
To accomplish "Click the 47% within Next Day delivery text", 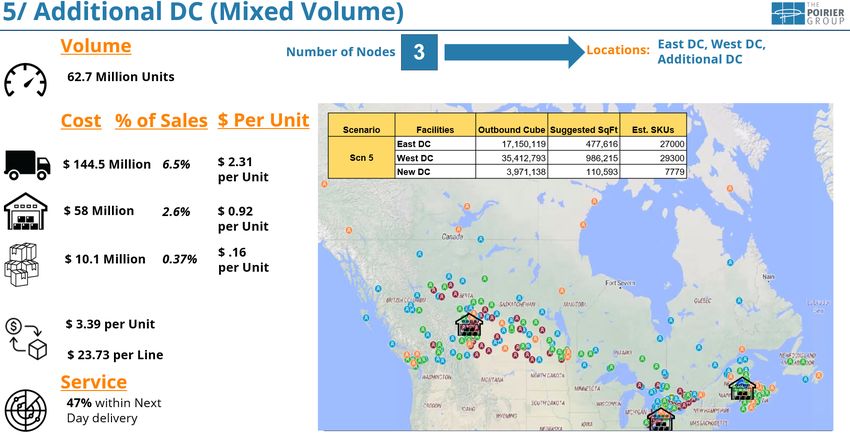I will 114,411.
